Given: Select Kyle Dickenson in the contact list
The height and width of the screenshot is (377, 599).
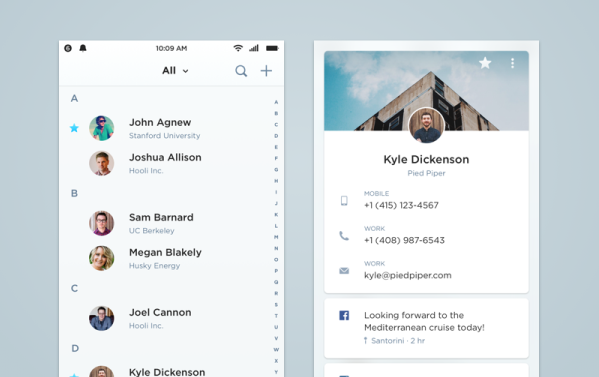Looking at the screenshot, I should point(167,372).
